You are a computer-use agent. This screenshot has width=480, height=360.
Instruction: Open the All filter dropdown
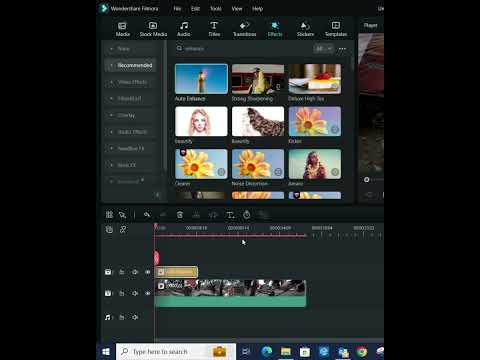coord(323,49)
